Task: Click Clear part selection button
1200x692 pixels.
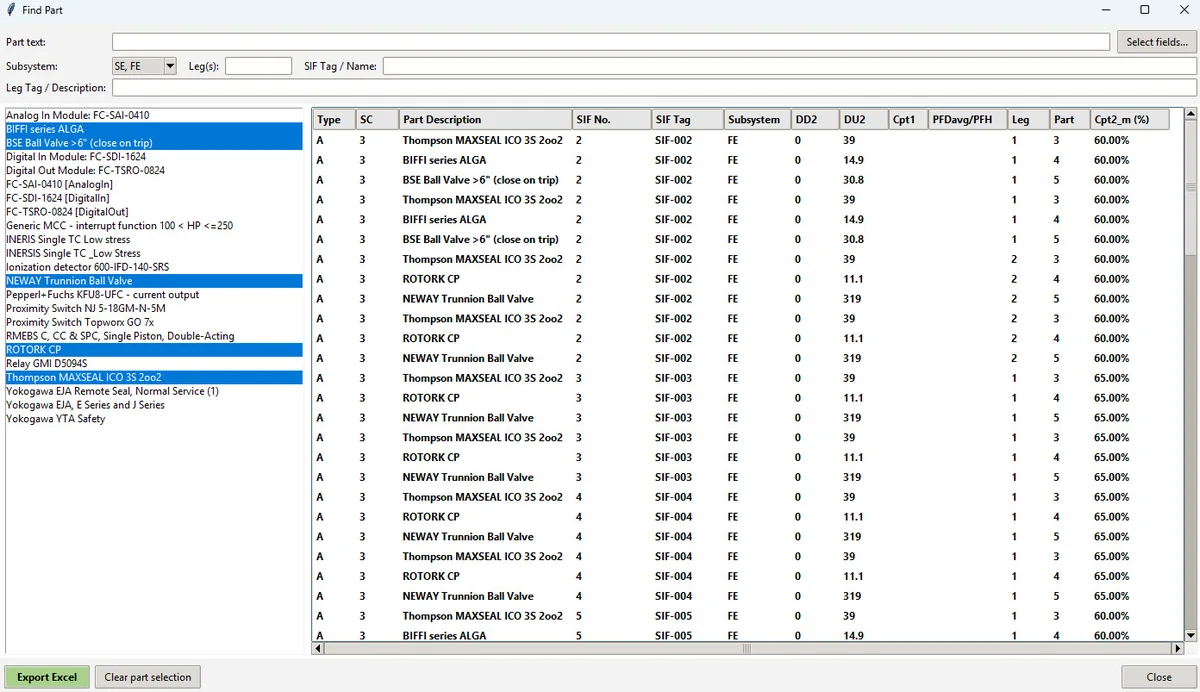Action: click(148, 677)
